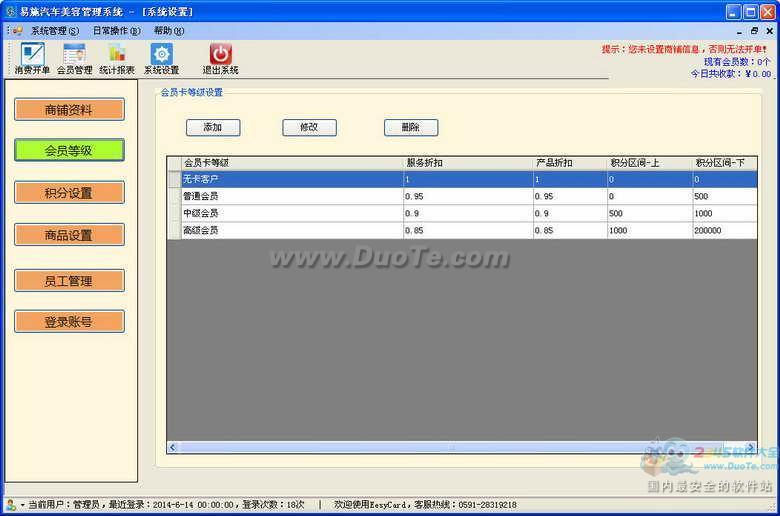Sort by the 服务折扣 column header
780x516 pixels.
pyautogui.click(x=469, y=163)
